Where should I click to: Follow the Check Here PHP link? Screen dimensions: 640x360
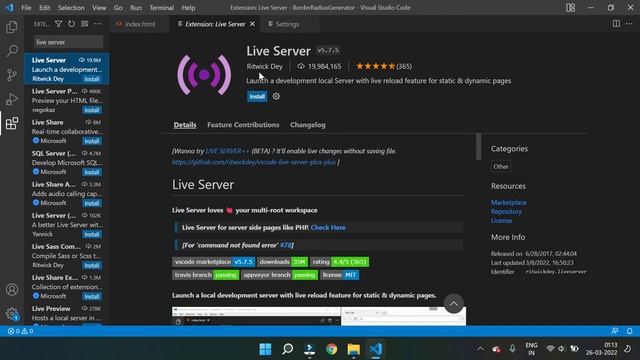[x=328, y=227]
